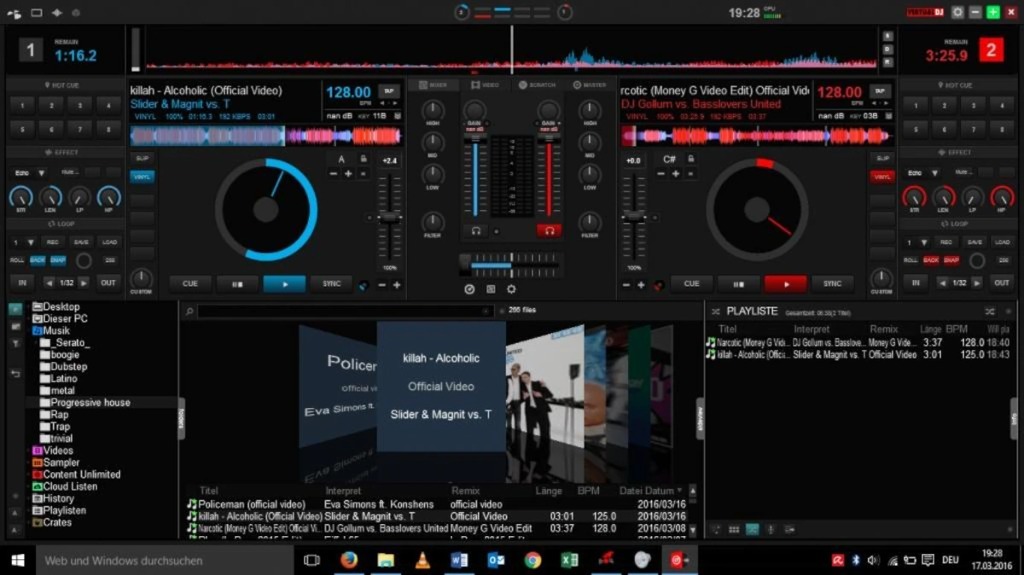Click the square icon between clock and gear

(490, 289)
